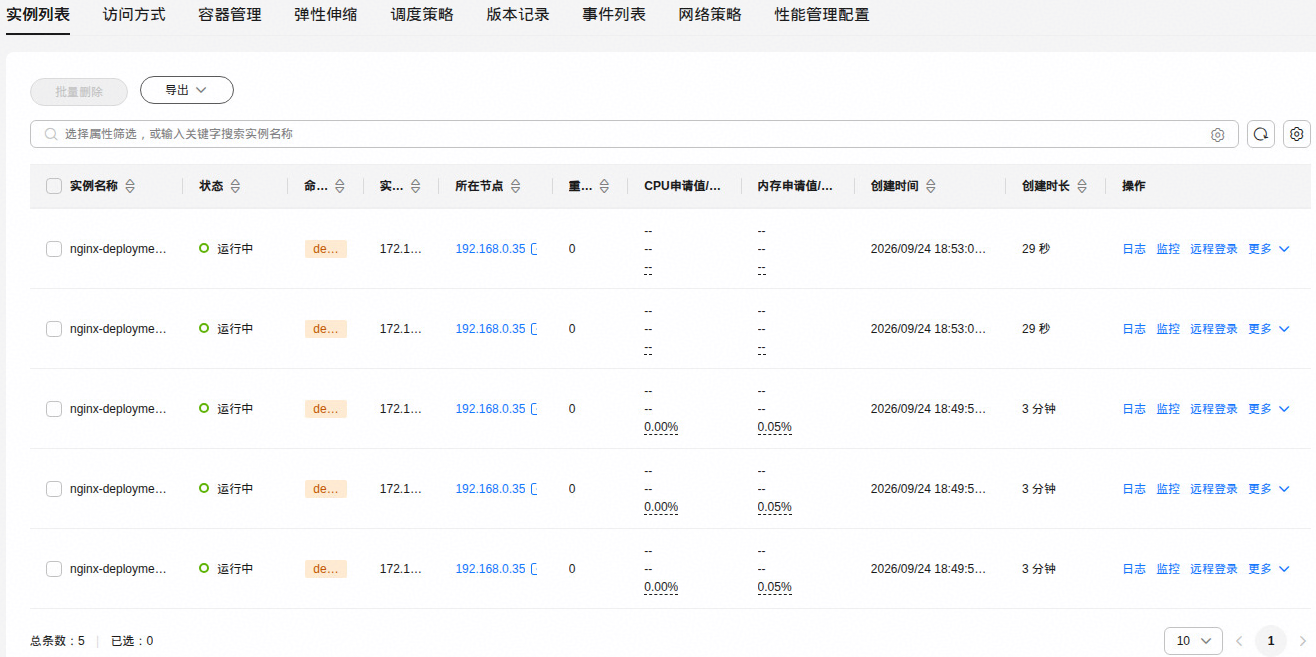The height and width of the screenshot is (657, 1316).
Task: Switch to the 网络策略 tab
Action: (x=710, y=15)
